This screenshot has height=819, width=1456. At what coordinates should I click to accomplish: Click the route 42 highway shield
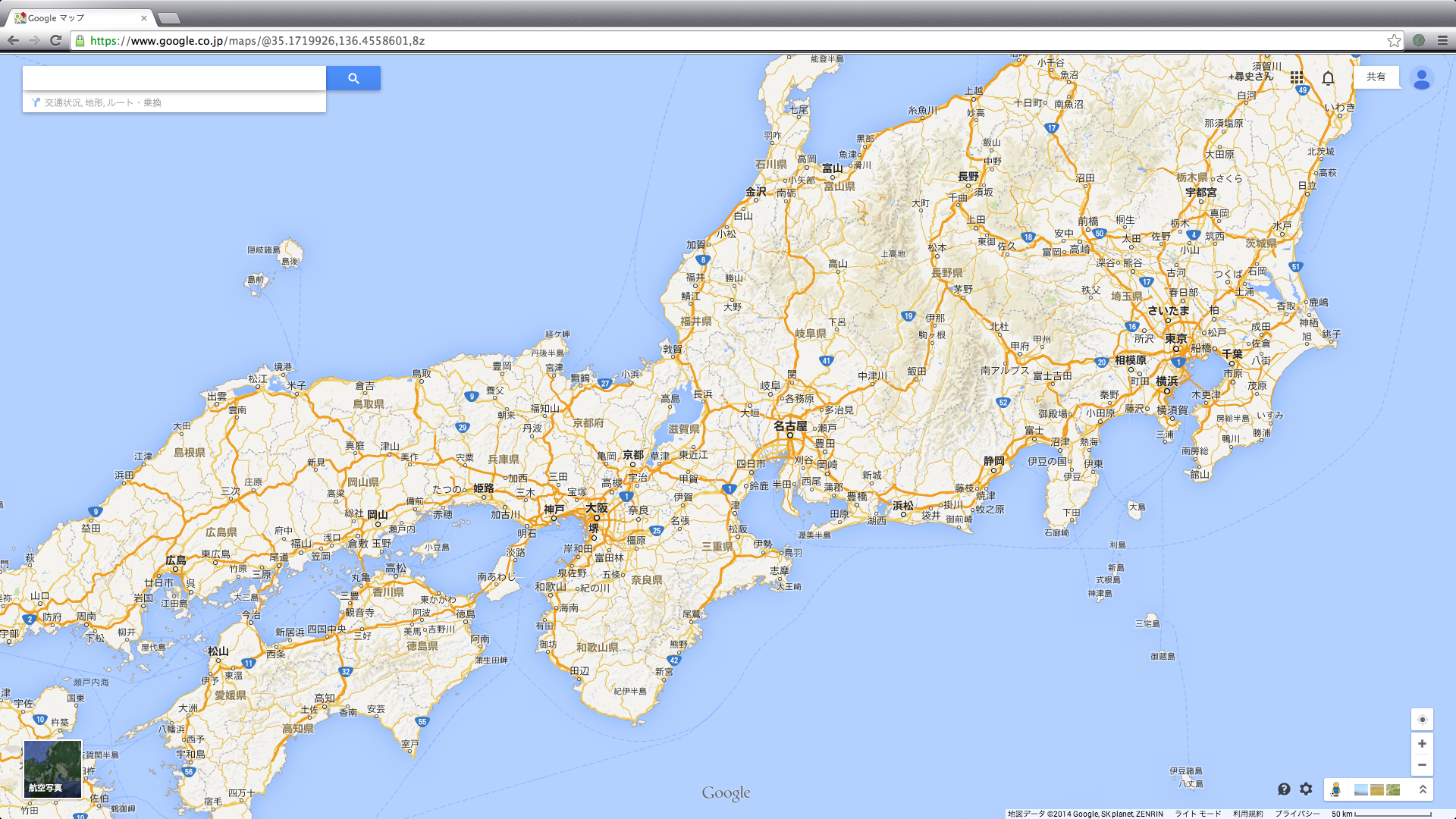674,661
